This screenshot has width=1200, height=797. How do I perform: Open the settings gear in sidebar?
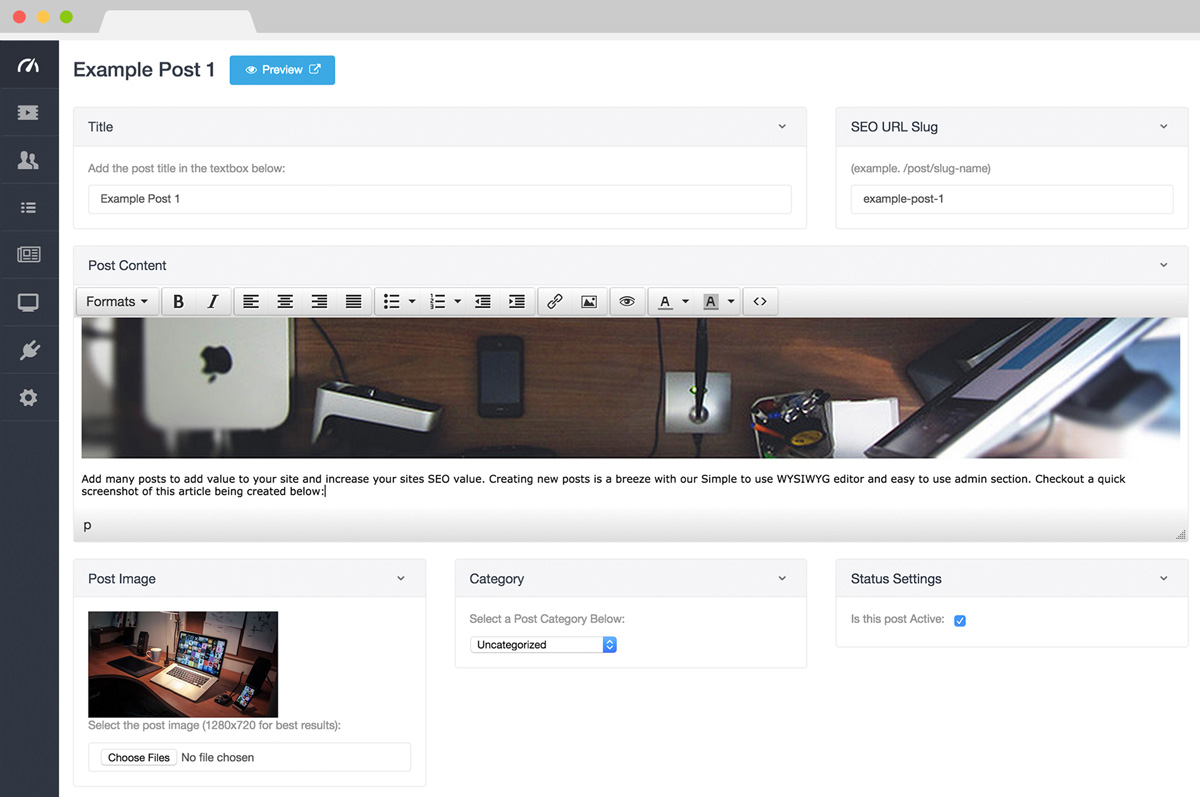pos(28,398)
